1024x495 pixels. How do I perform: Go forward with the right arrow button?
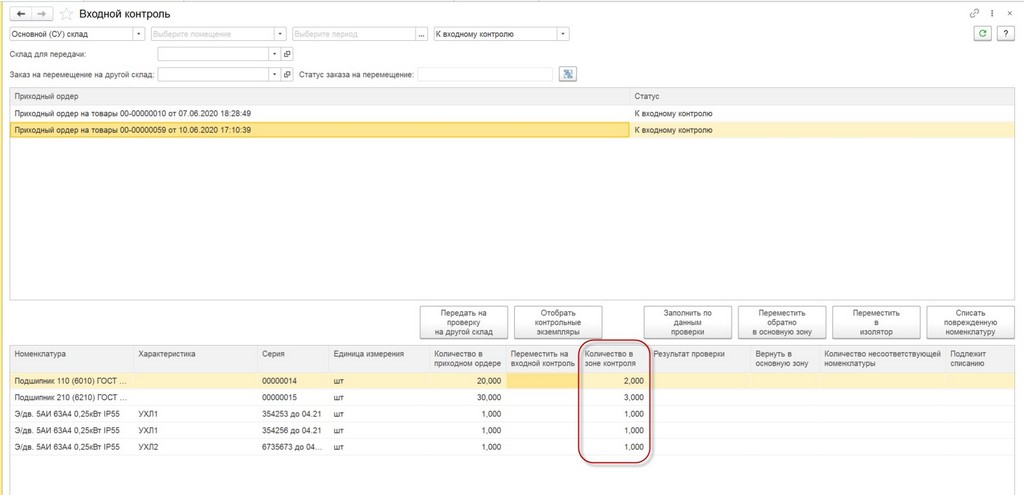point(40,14)
